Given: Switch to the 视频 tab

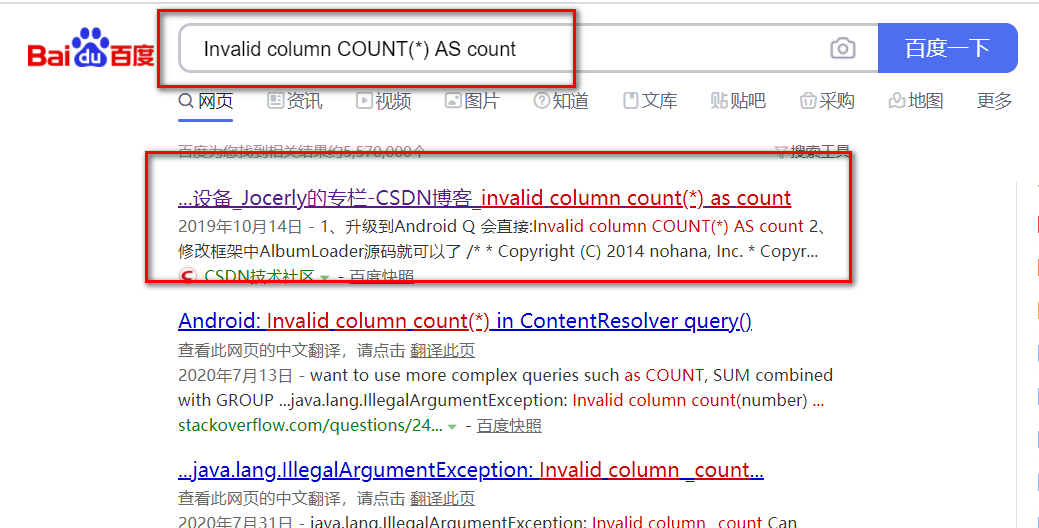Looking at the screenshot, I should pyautogui.click(x=384, y=101).
